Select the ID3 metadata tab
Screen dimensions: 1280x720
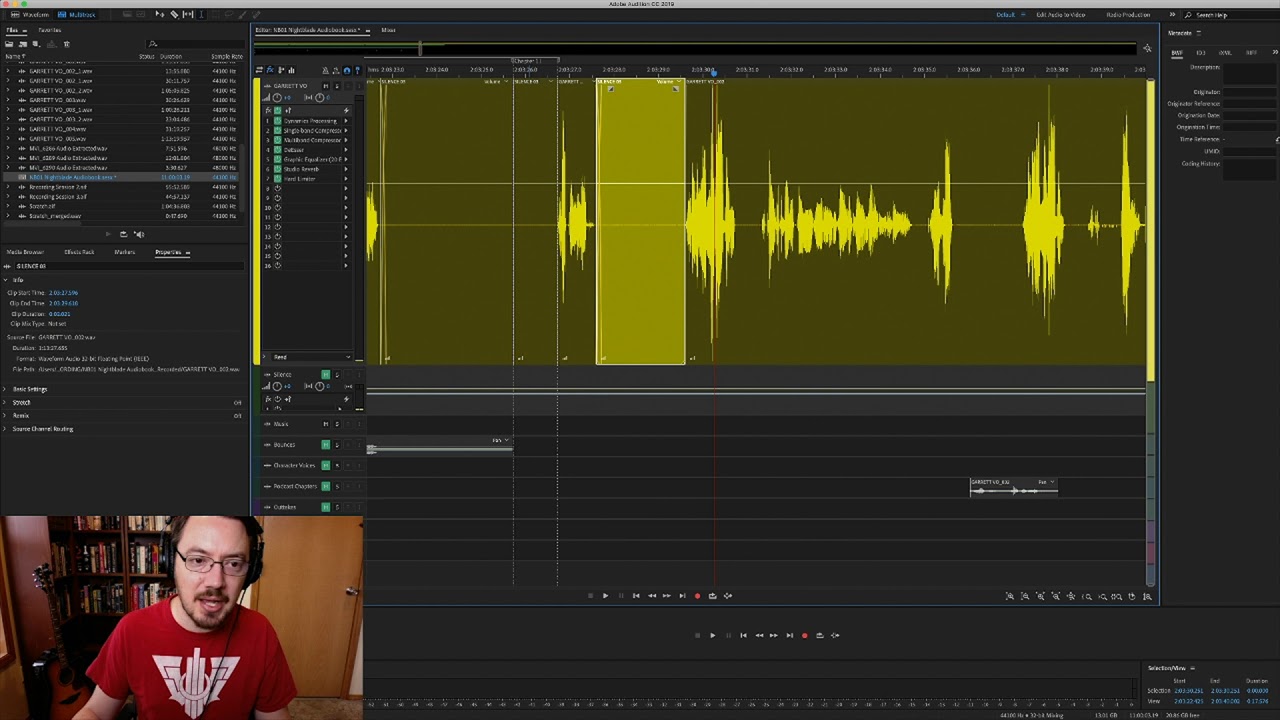tap(1201, 52)
